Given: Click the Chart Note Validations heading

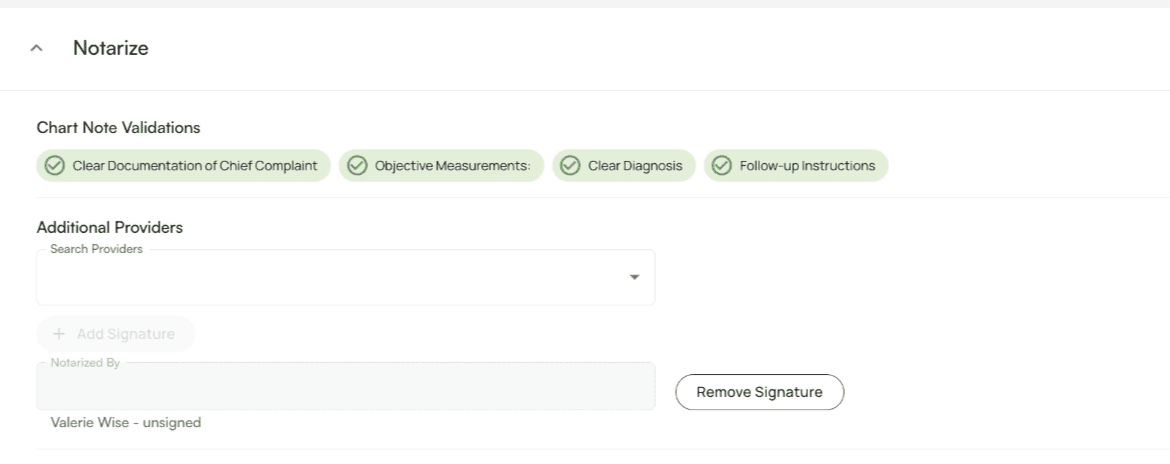Looking at the screenshot, I should coord(118,128).
